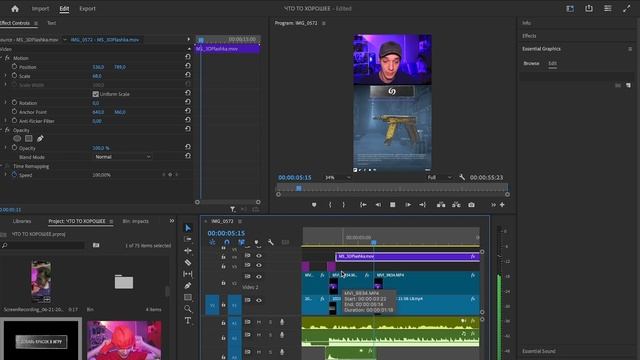This screenshot has height=360, width=640.
Task: Click the Export Frame camera icon
Action: 471,204
